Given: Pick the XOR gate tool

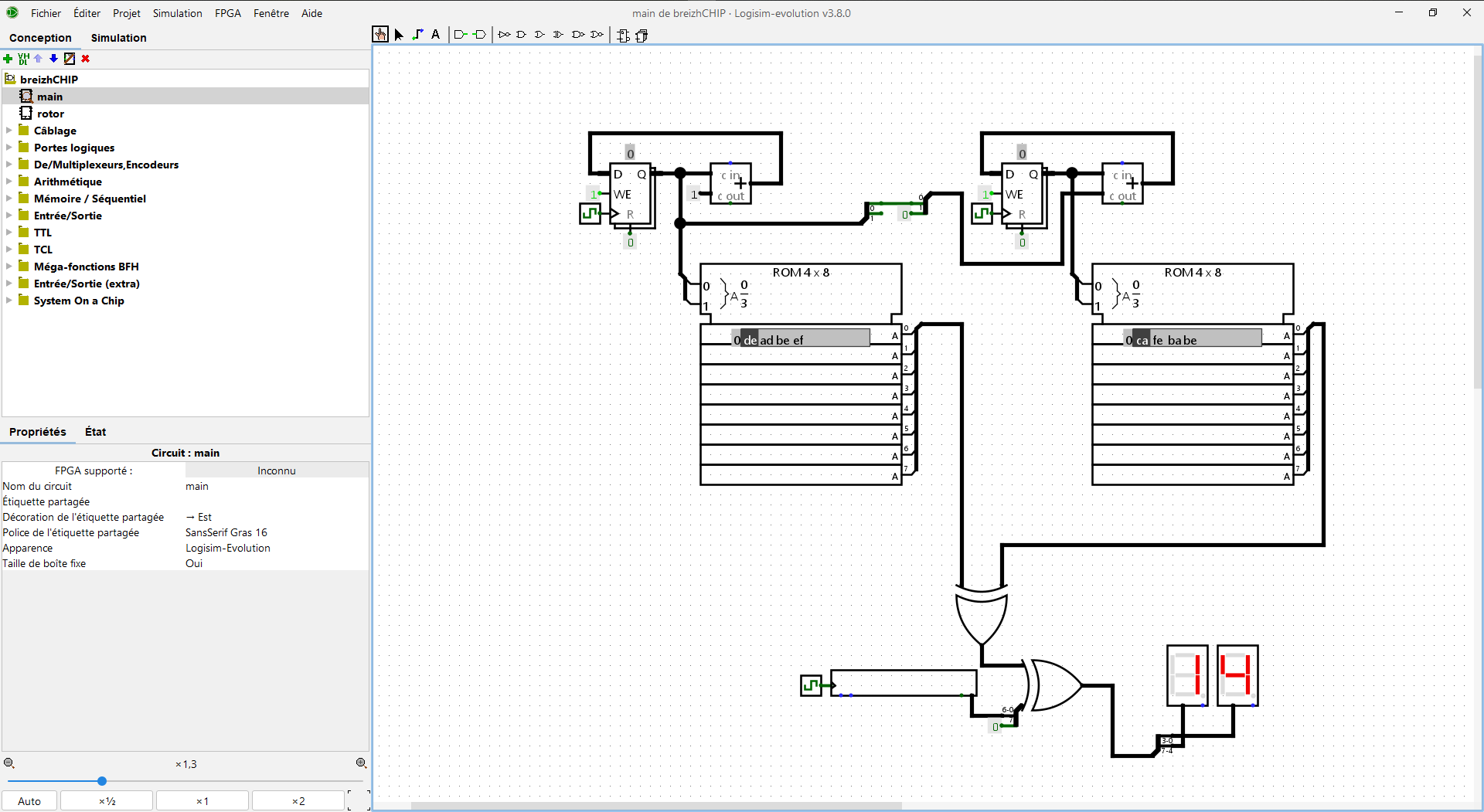Looking at the screenshot, I should (x=558, y=35).
